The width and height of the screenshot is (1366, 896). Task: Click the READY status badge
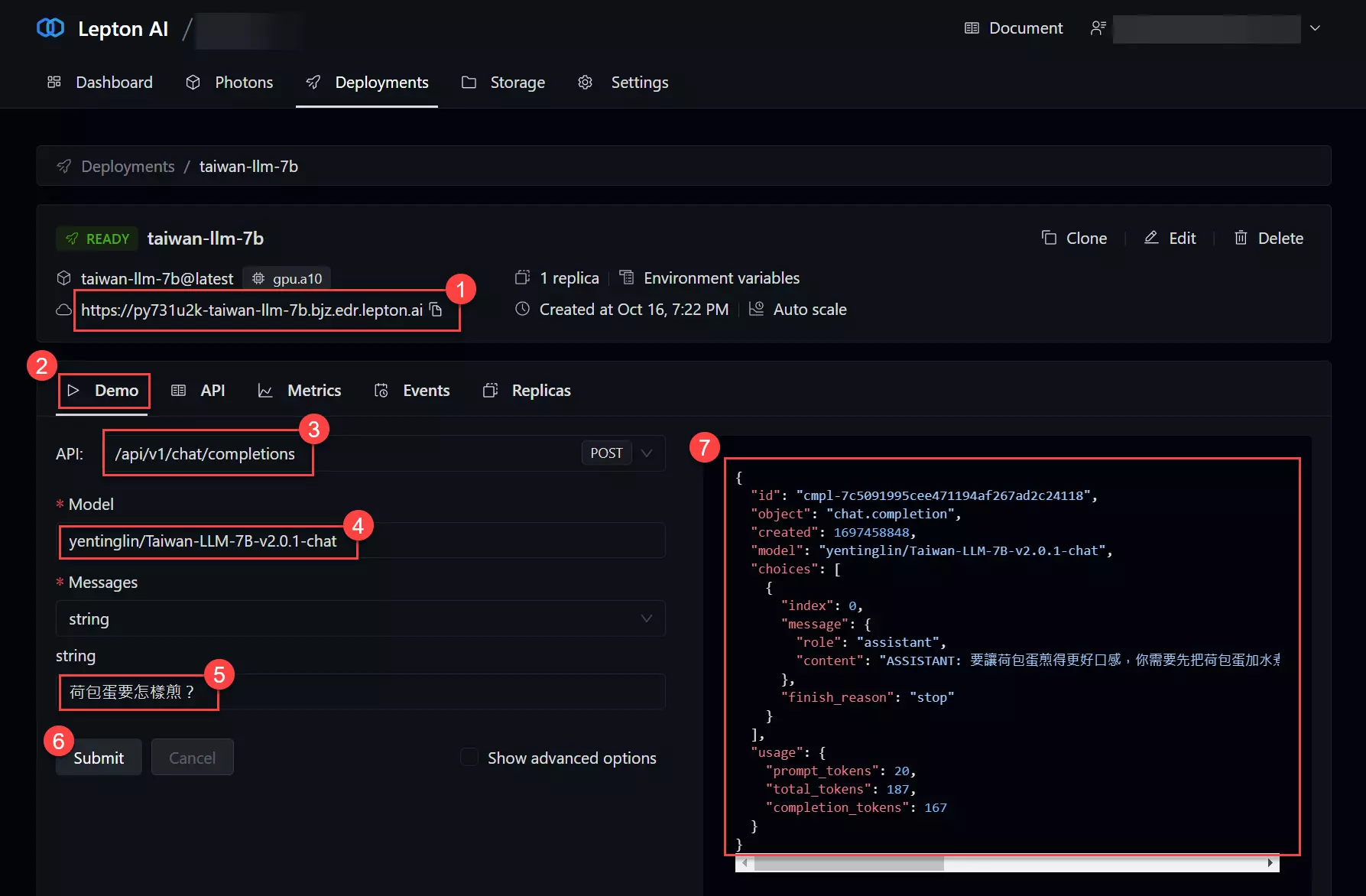click(x=97, y=239)
